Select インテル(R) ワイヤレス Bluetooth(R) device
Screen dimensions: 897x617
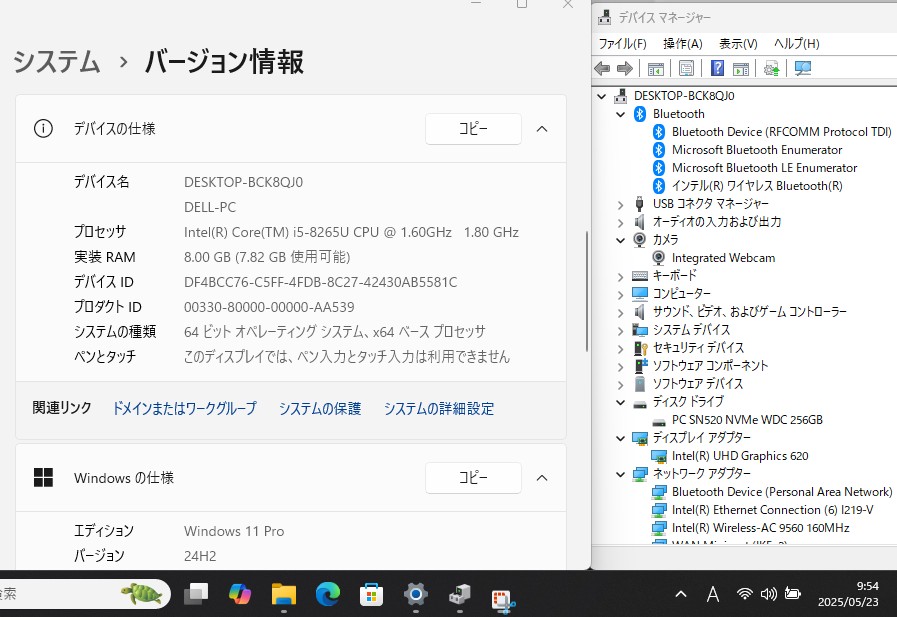point(757,186)
